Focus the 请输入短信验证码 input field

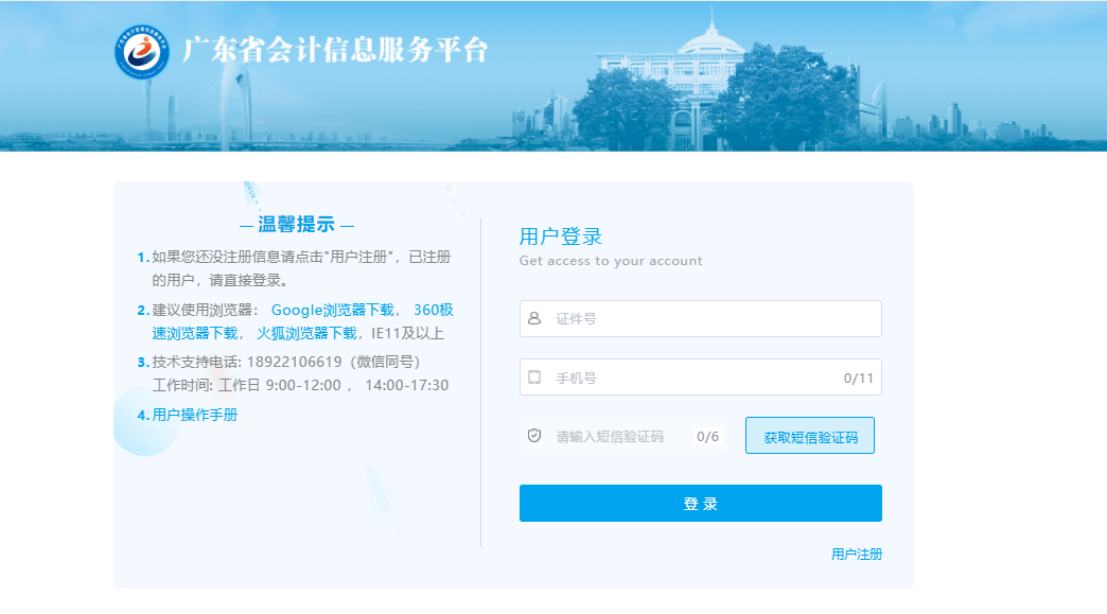pos(624,436)
